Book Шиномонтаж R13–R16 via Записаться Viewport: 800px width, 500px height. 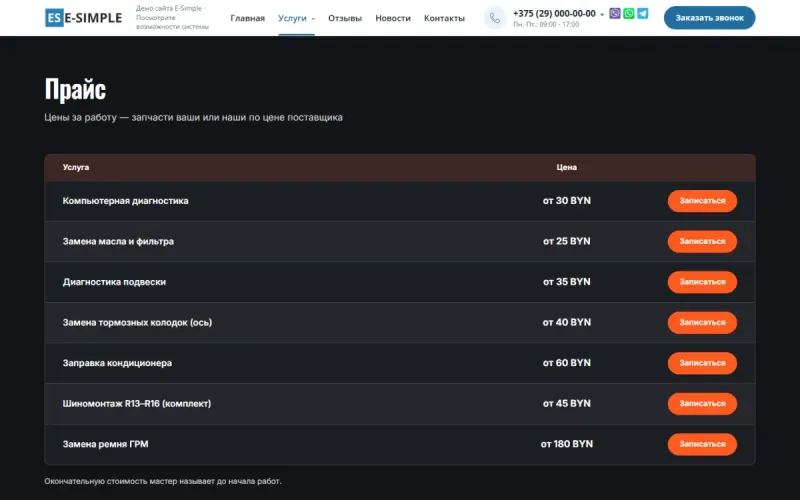pos(702,404)
